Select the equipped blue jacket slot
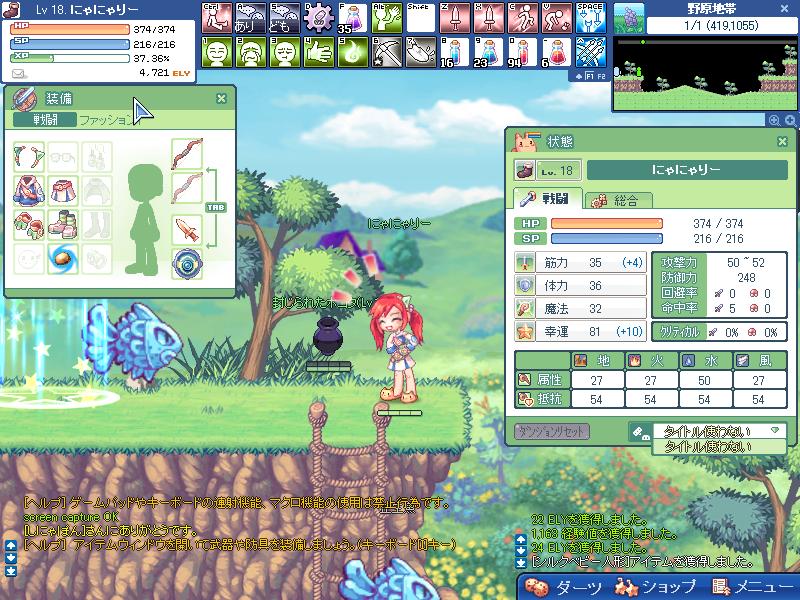 pyautogui.click(x=29, y=190)
